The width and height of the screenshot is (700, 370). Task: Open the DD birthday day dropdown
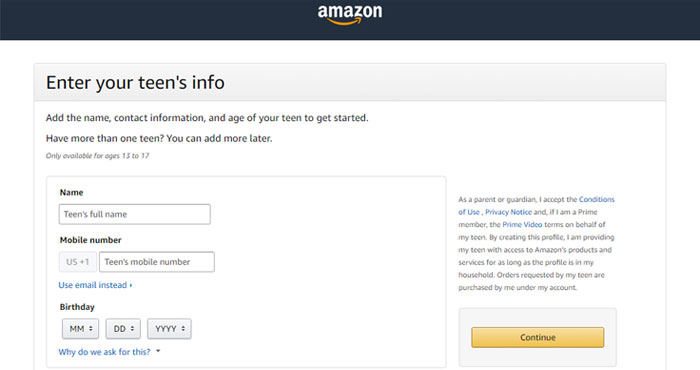pyautogui.click(x=123, y=329)
